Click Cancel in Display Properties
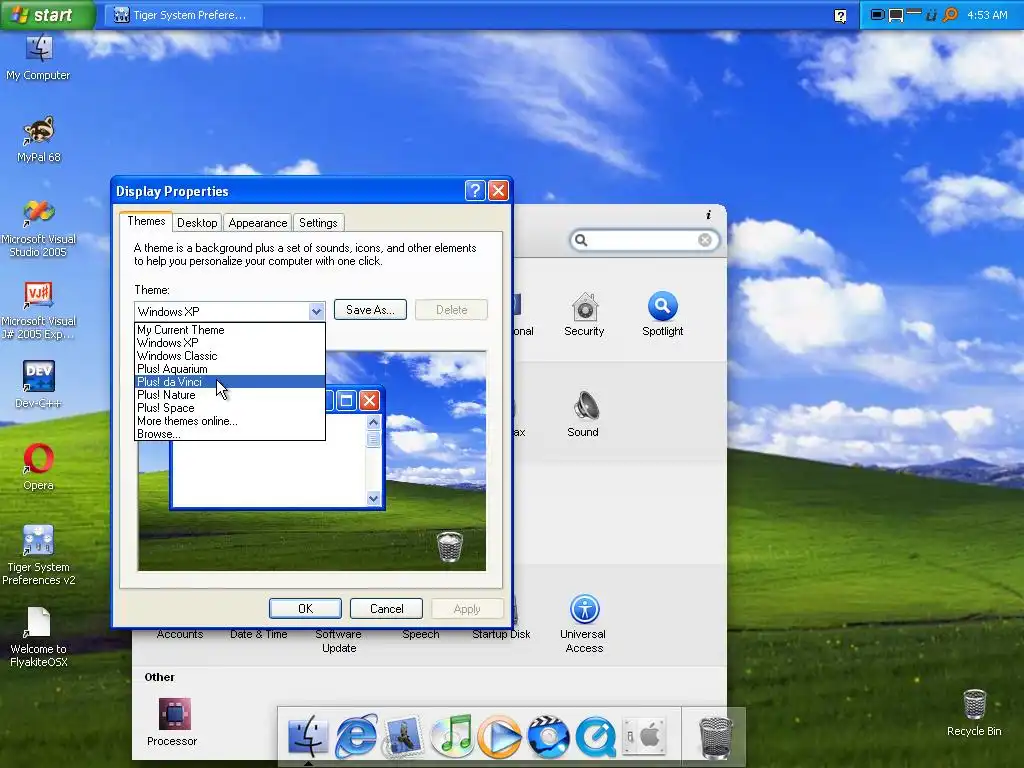Image resolution: width=1024 pixels, height=768 pixels. point(387,609)
